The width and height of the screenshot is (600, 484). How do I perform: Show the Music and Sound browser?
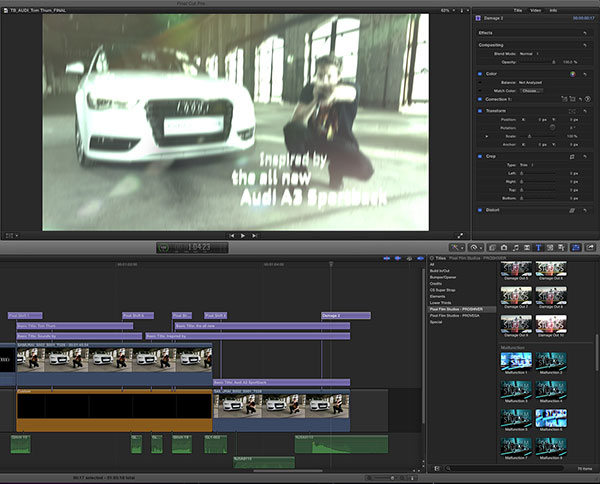tap(515, 248)
